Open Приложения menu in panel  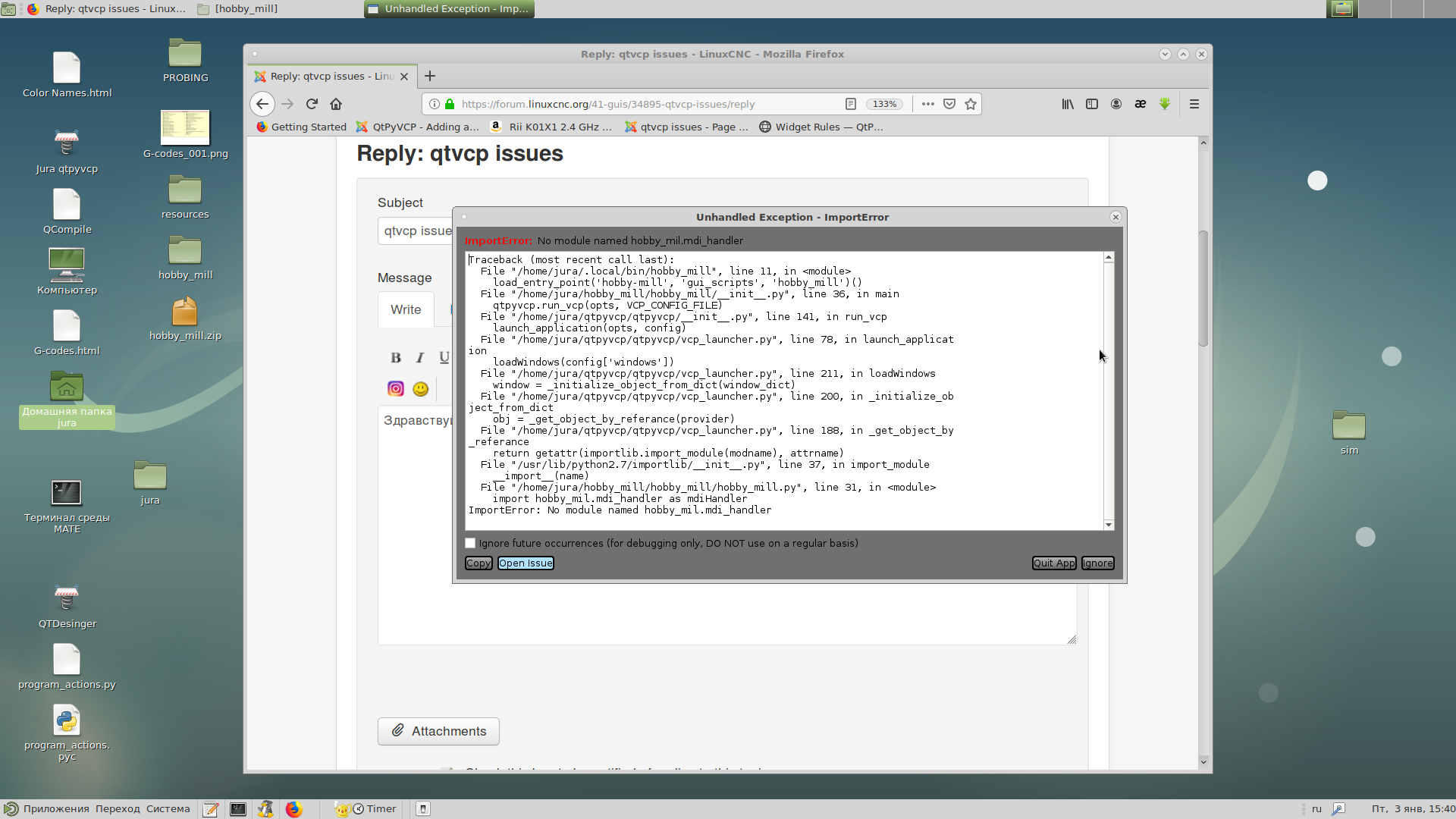coord(56,809)
